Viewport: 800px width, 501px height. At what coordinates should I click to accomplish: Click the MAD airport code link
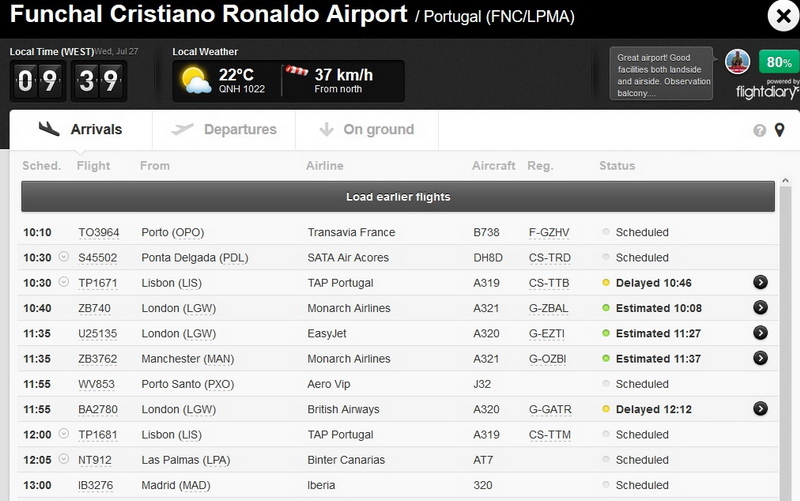(x=194, y=485)
